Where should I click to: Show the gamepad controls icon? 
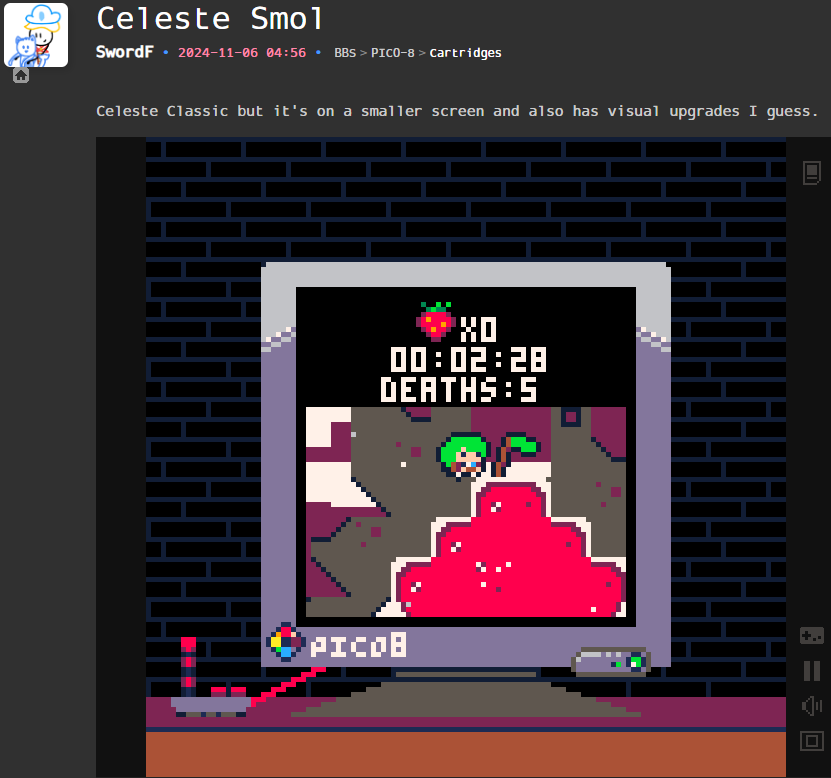pos(811,635)
